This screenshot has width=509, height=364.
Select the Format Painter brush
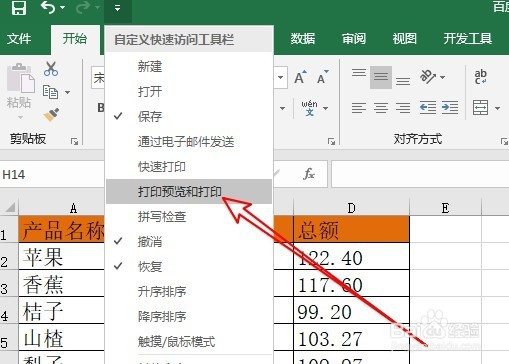[51, 114]
